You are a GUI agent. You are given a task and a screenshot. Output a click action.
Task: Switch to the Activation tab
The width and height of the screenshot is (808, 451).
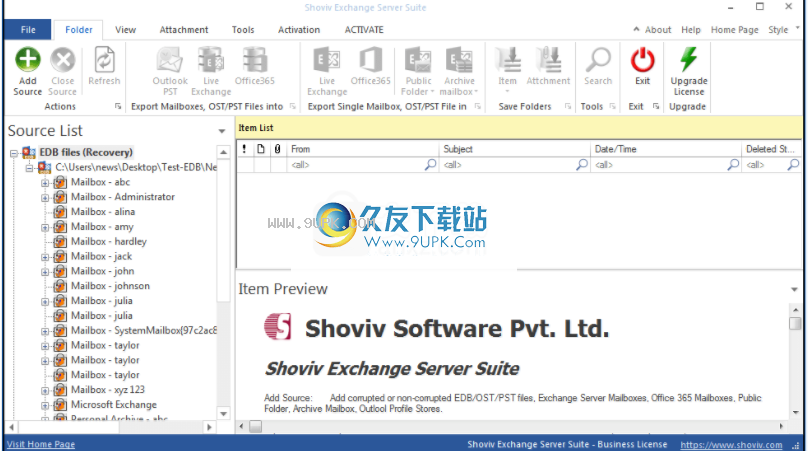point(299,30)
